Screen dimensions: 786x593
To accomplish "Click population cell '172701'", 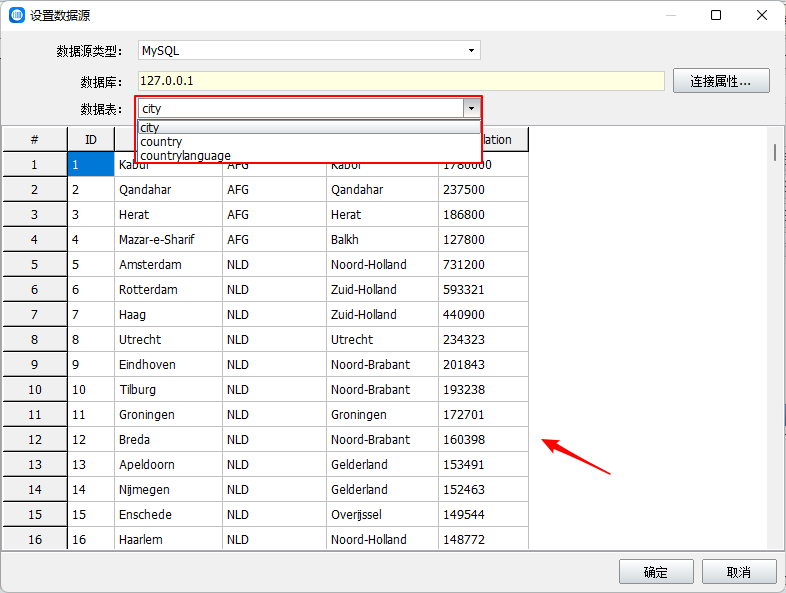I will (483, 415).
